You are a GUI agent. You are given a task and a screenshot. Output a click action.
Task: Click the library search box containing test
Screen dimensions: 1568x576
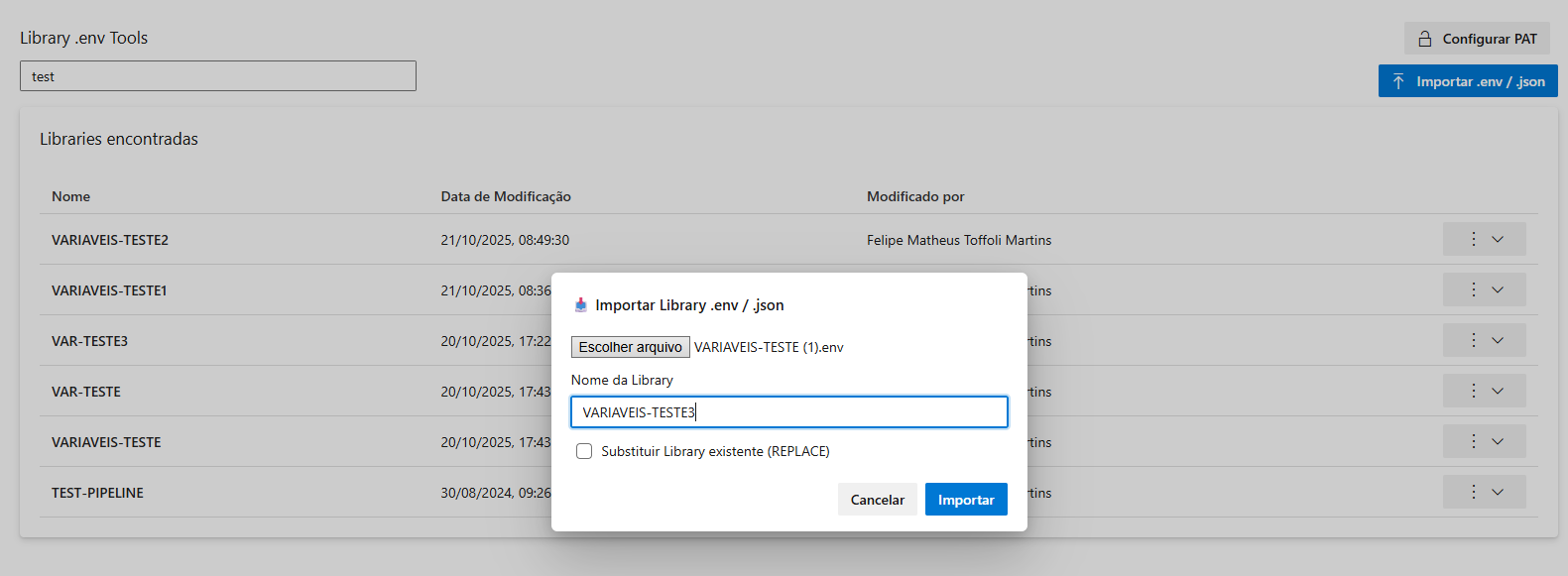coord(218,76)
